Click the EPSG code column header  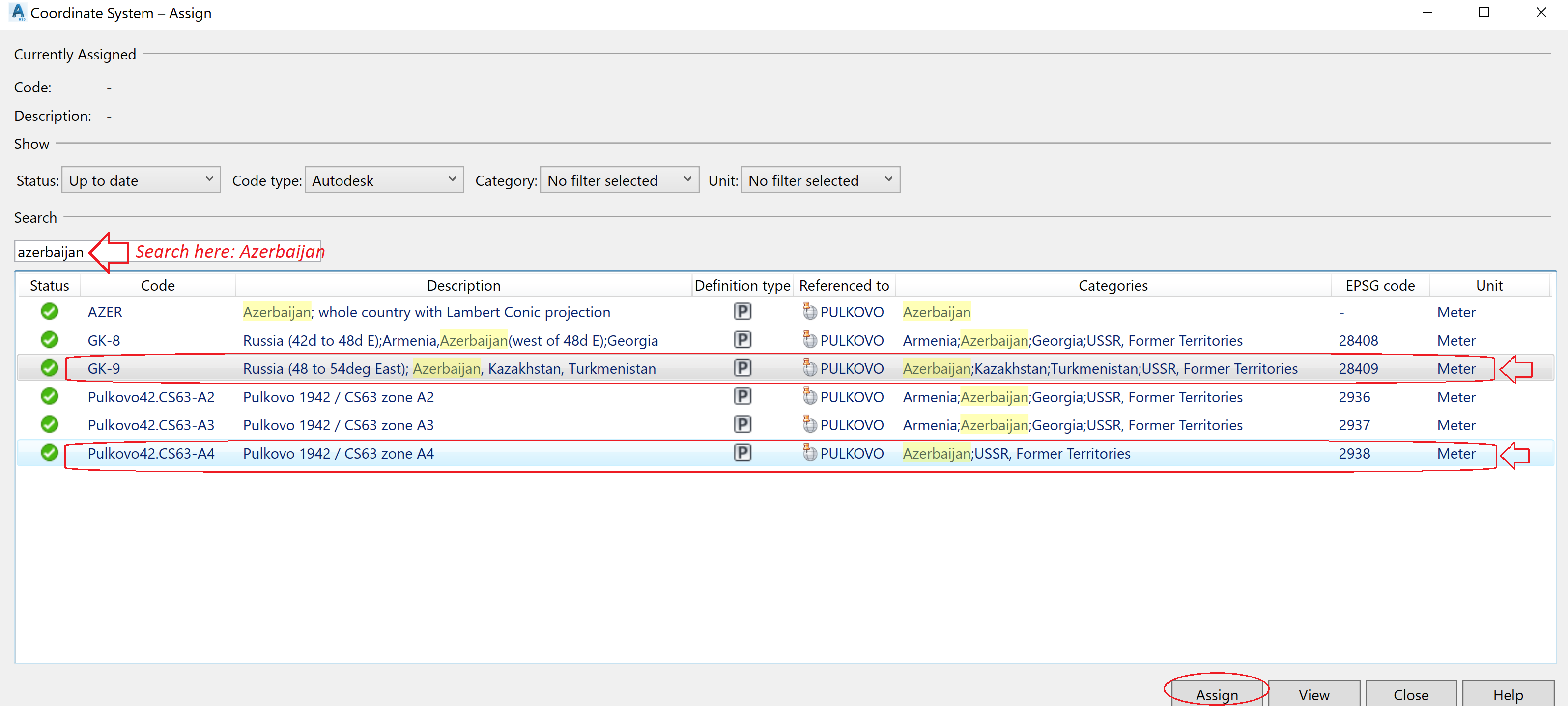1379,285
